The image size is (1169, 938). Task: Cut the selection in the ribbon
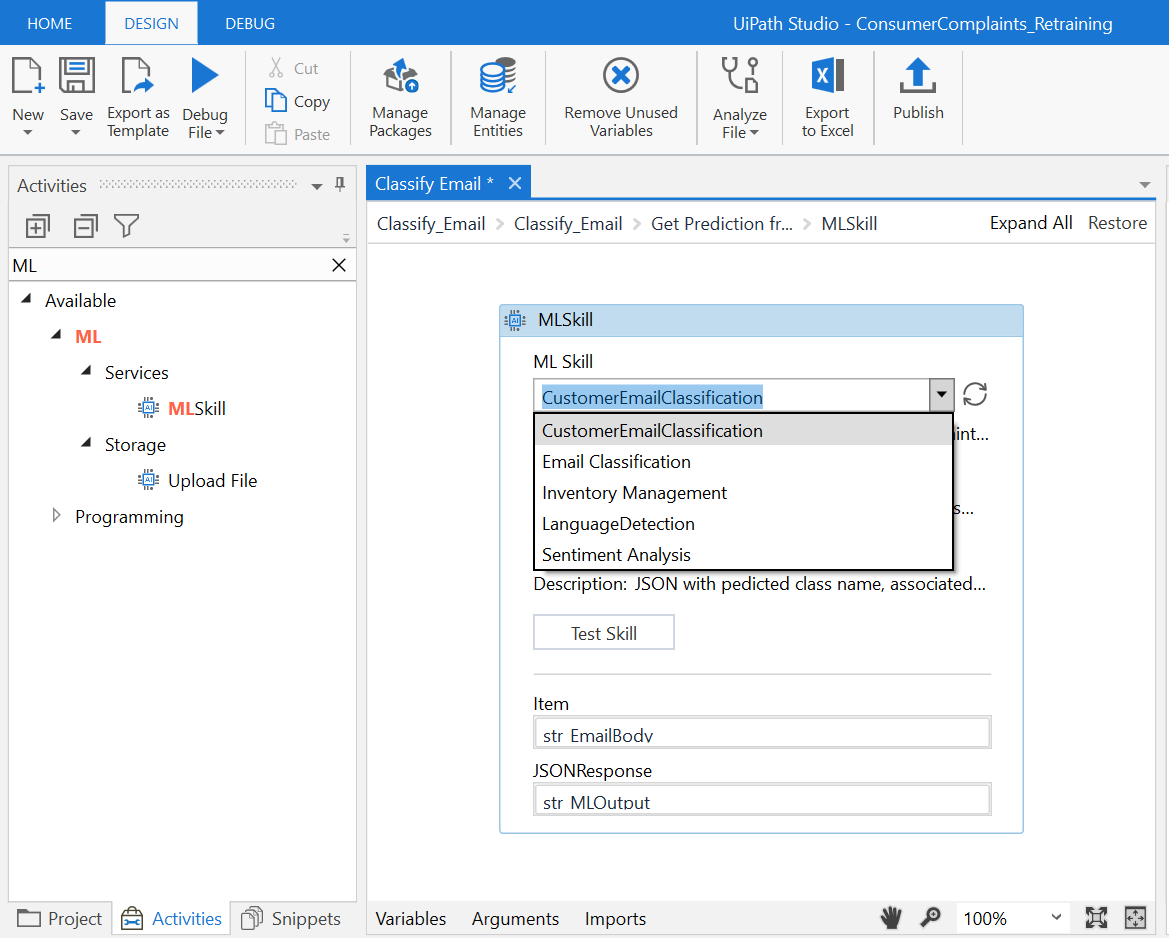[293, 68]
